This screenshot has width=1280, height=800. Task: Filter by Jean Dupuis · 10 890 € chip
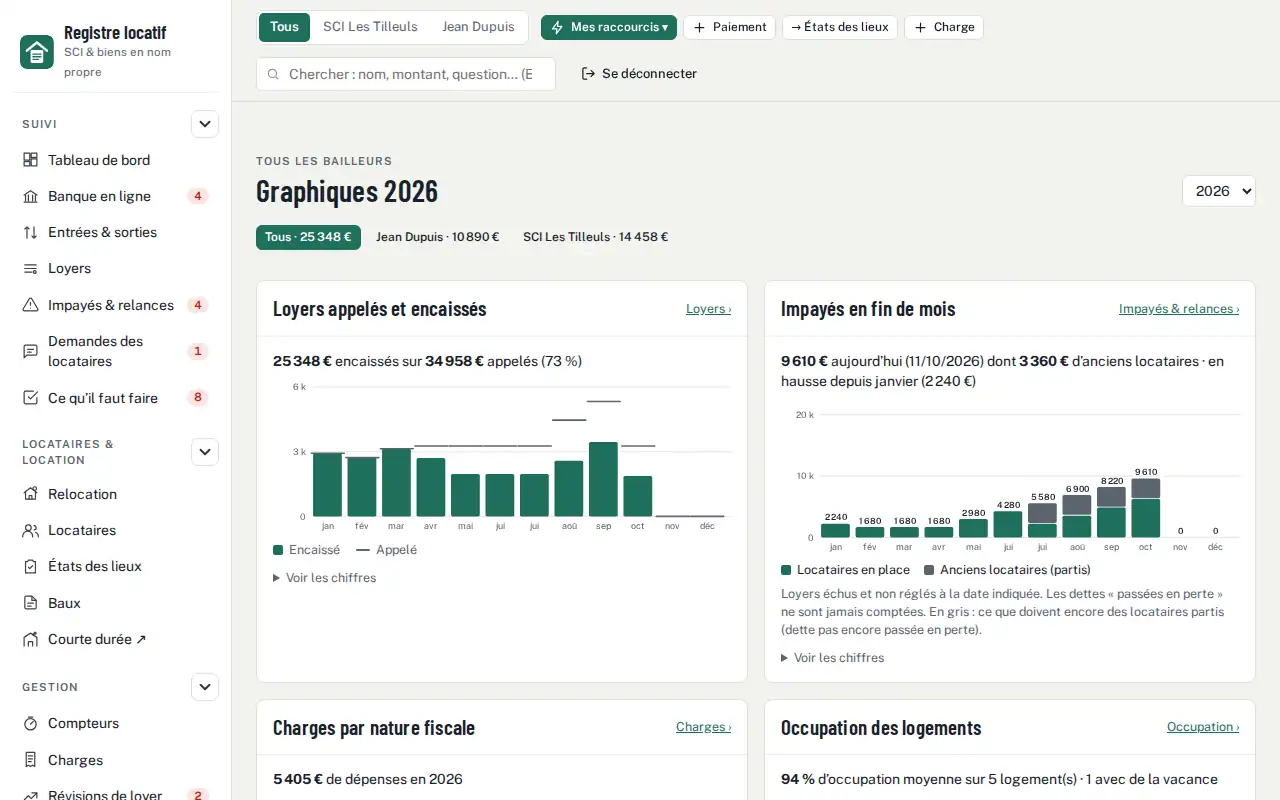point(437,237)
